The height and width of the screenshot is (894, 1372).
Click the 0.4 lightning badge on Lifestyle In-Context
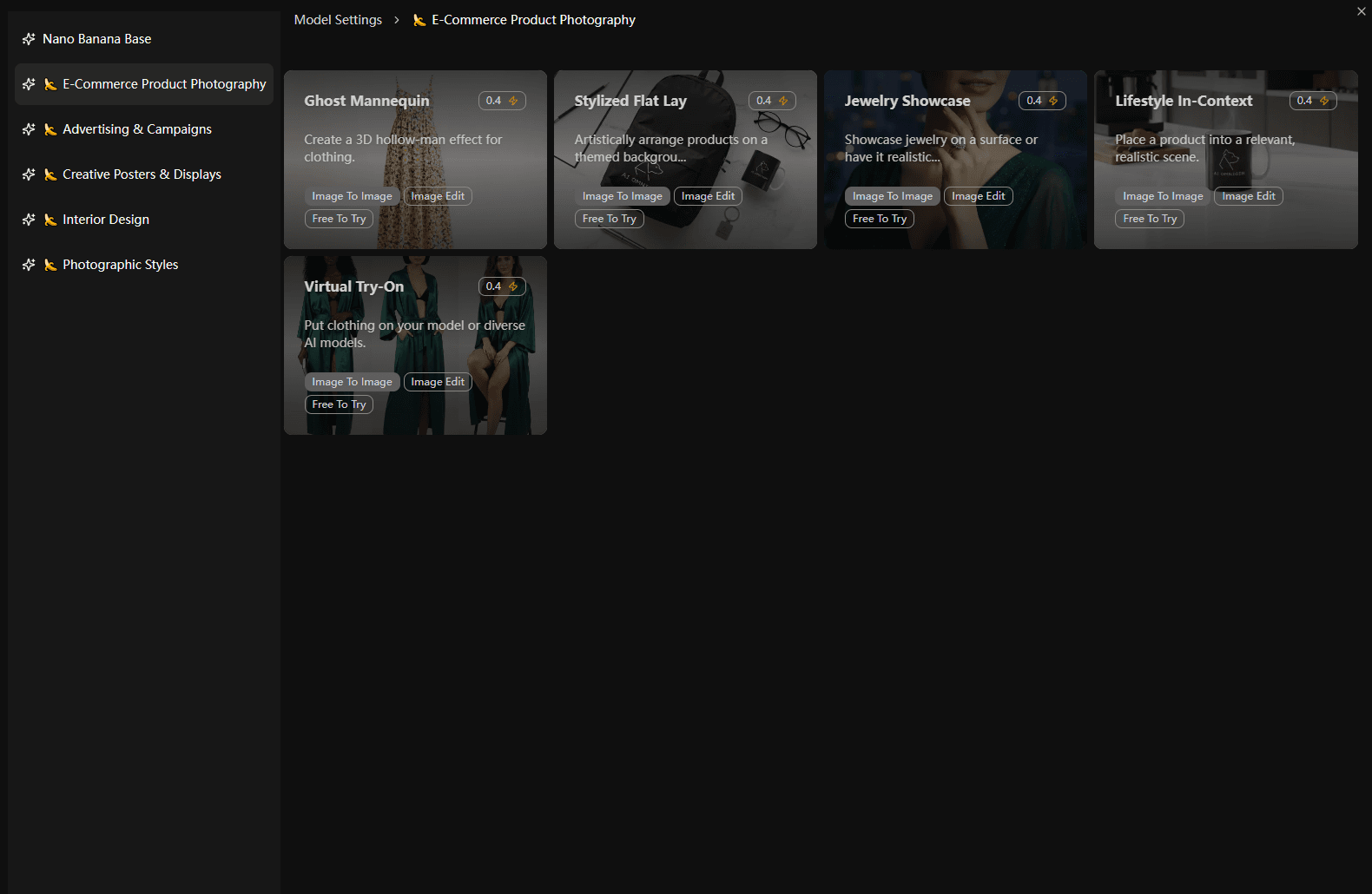[1313, 101]
